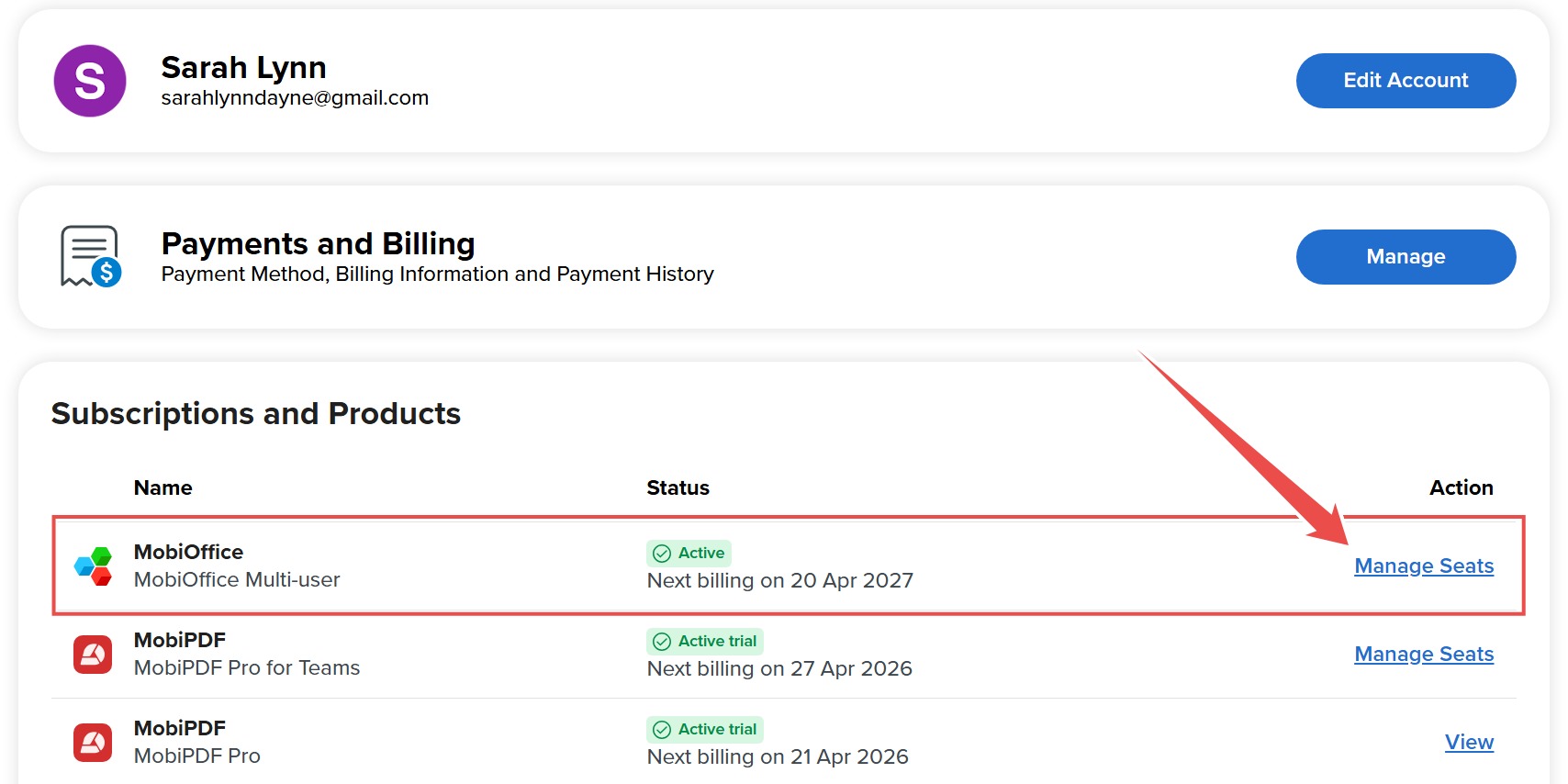Viewport: 1568px width, 784px height.
Task: Click the email sarahlynndayne@gmail.com
Action: [295, 97]
